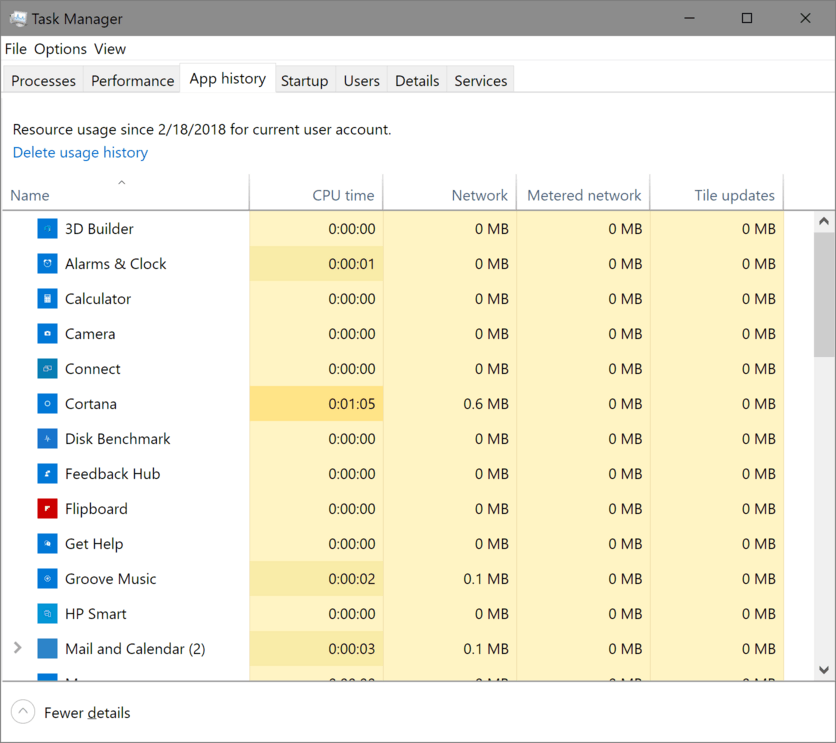The height and width of the screenshot is (743, 836).
Task: Click the Get Help app icon
Action: click(47, 544)
